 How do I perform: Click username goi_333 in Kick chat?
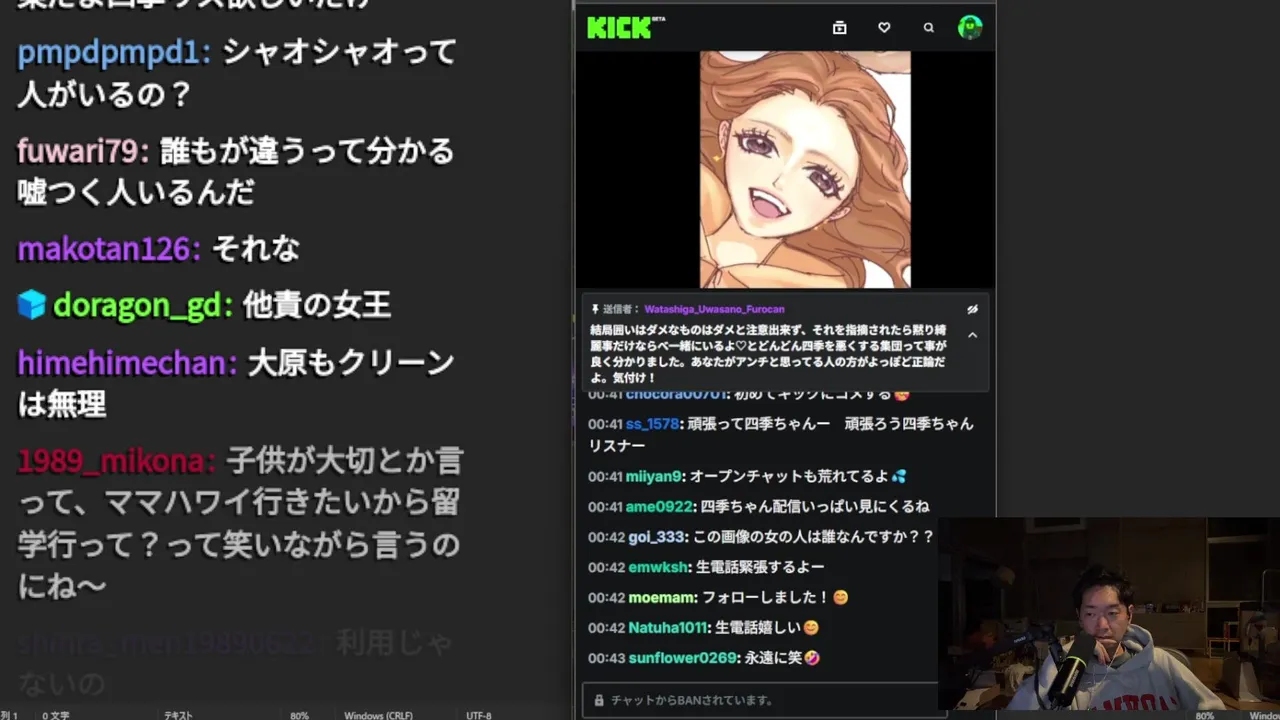point(655,537)
